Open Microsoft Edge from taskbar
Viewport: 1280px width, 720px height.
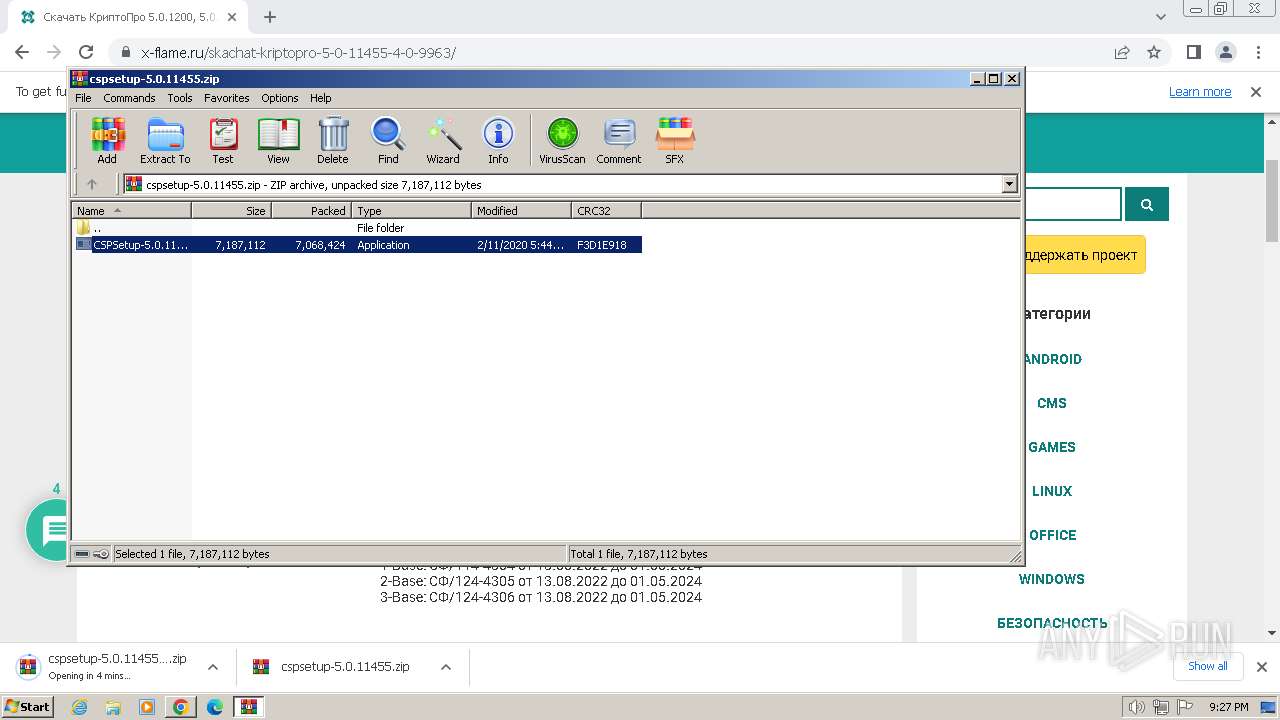(214, 707)
